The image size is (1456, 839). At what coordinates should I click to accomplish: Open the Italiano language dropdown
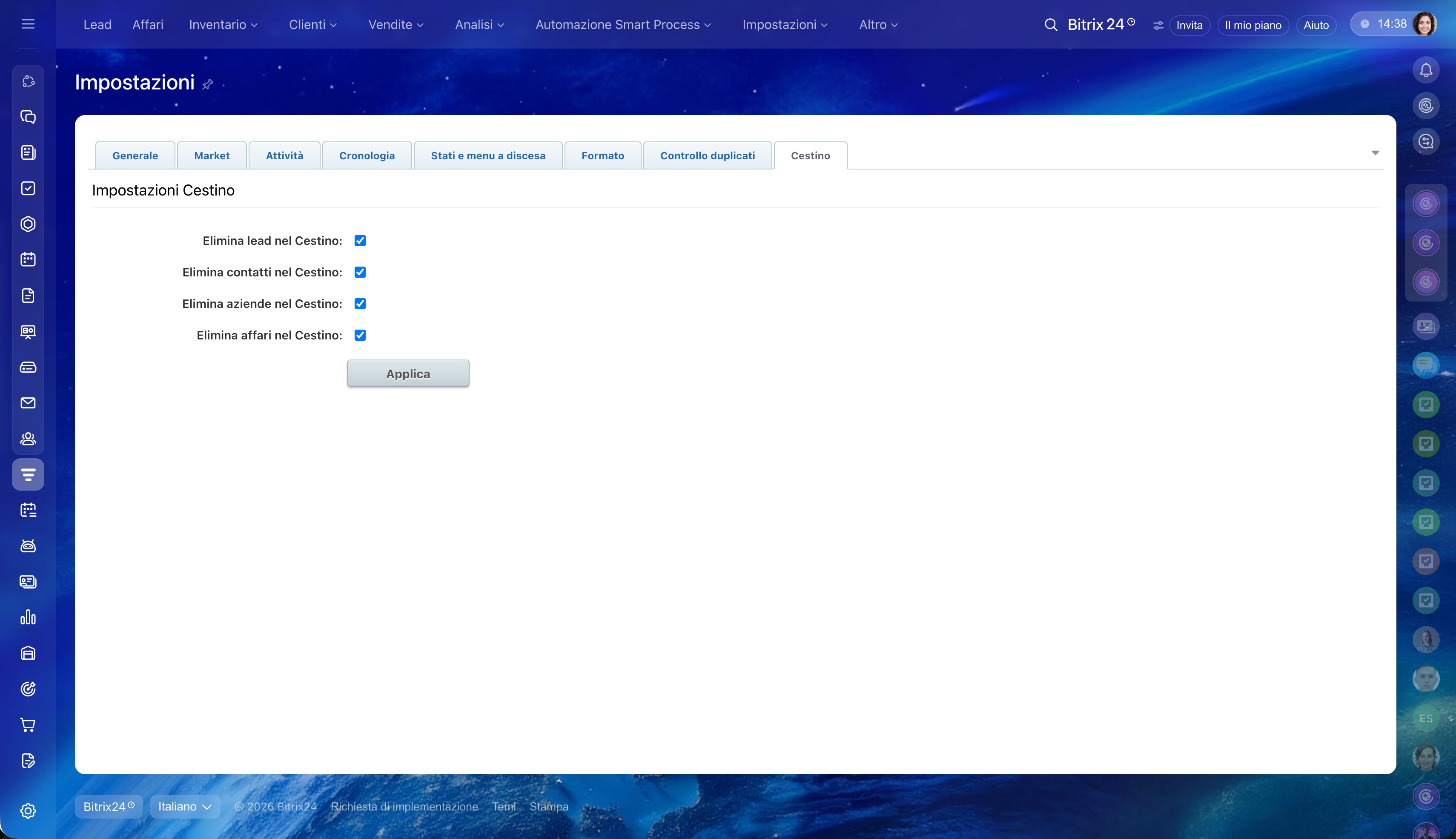point(184,807)
